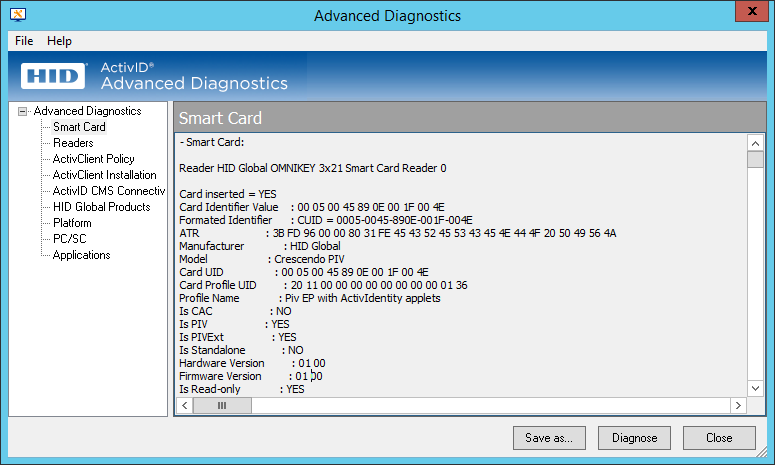Image resolution: width=775 pixels, height=465 pixels.
Task: Select ActivClient Installation in tree
Action: [104, 175]
